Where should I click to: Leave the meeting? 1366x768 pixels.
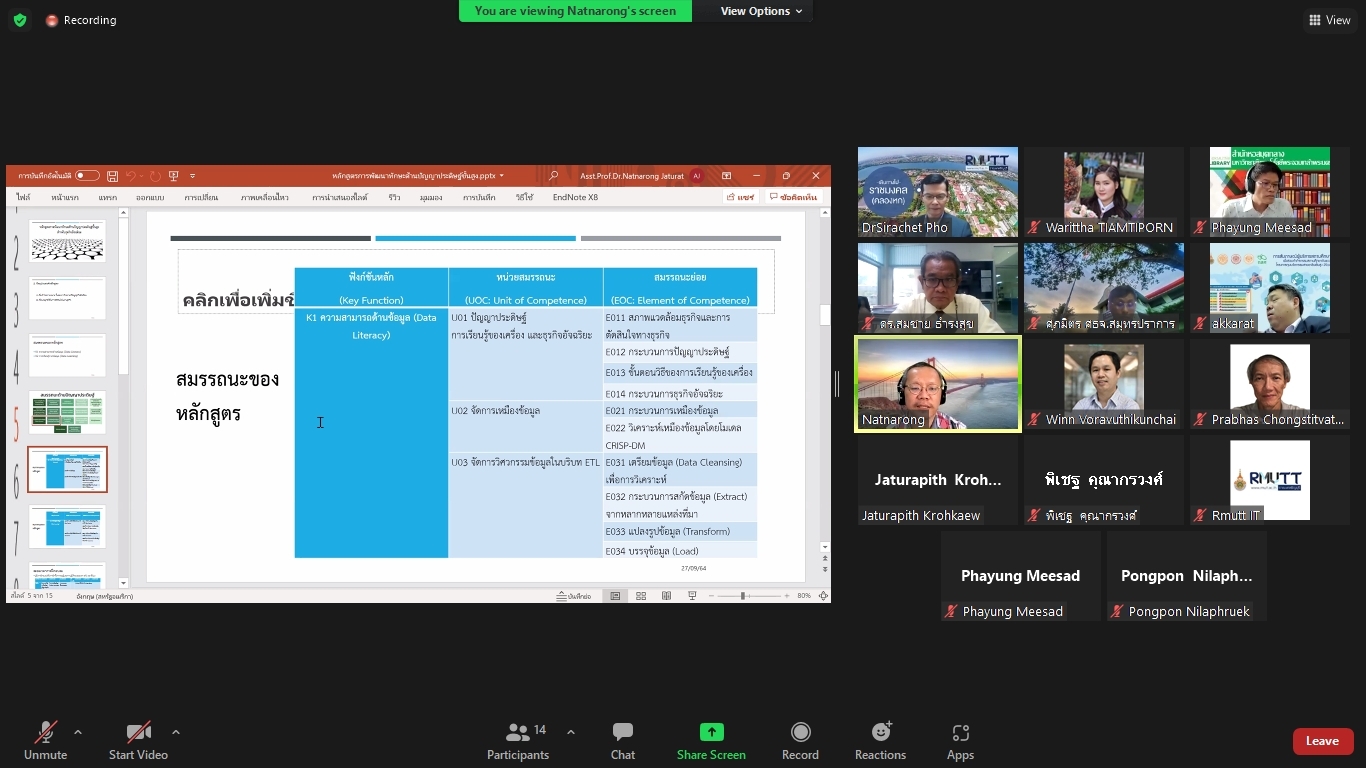pos(1322,741)
